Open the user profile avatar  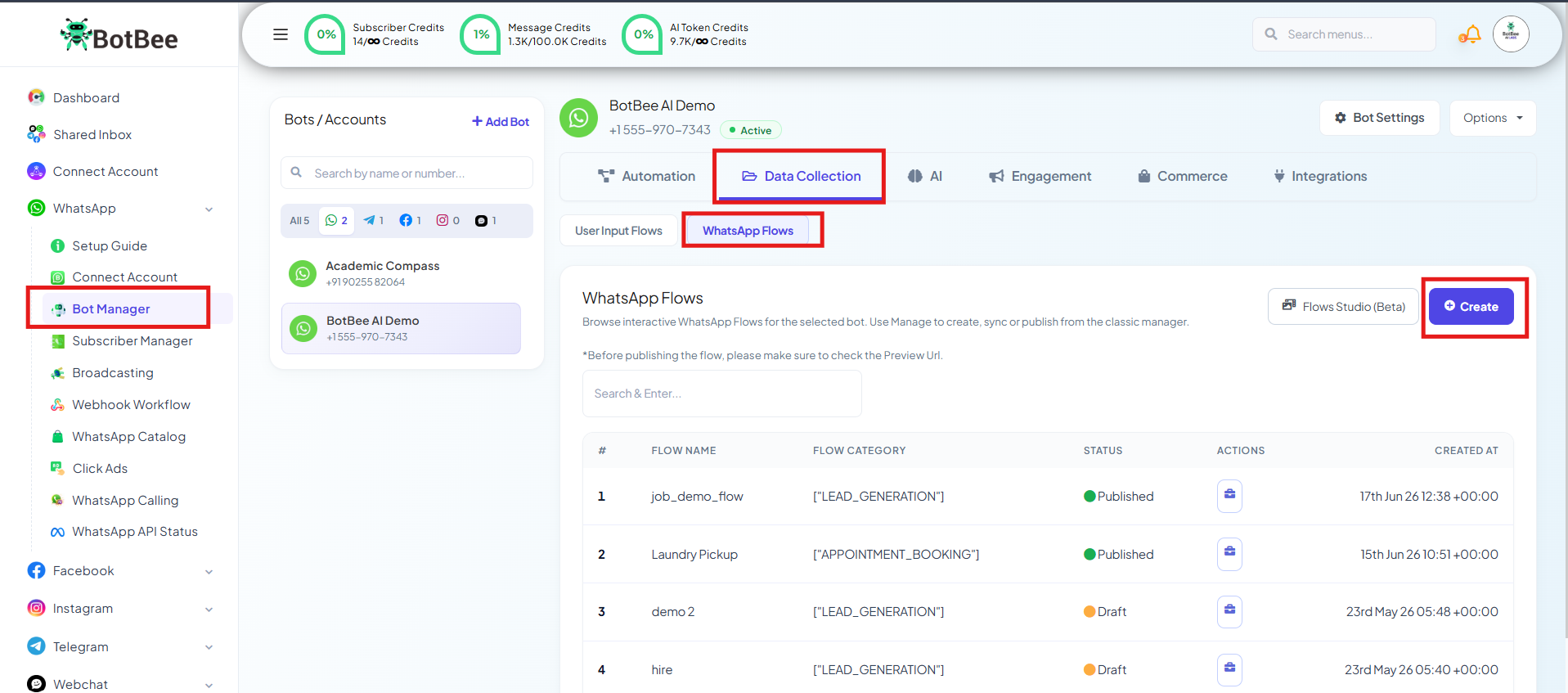pyautogui.click(x=1511, y=34)
